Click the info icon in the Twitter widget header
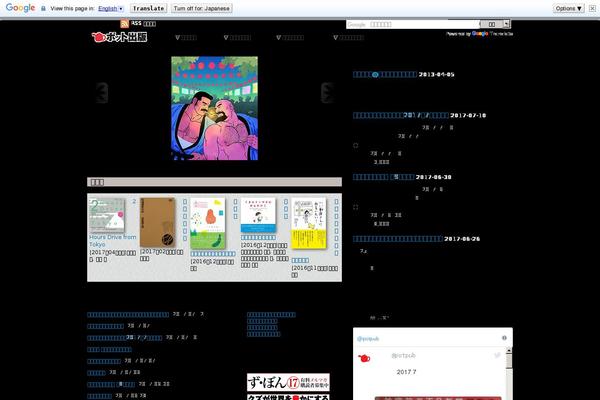 pyautogui.click(x=504, y=338)
